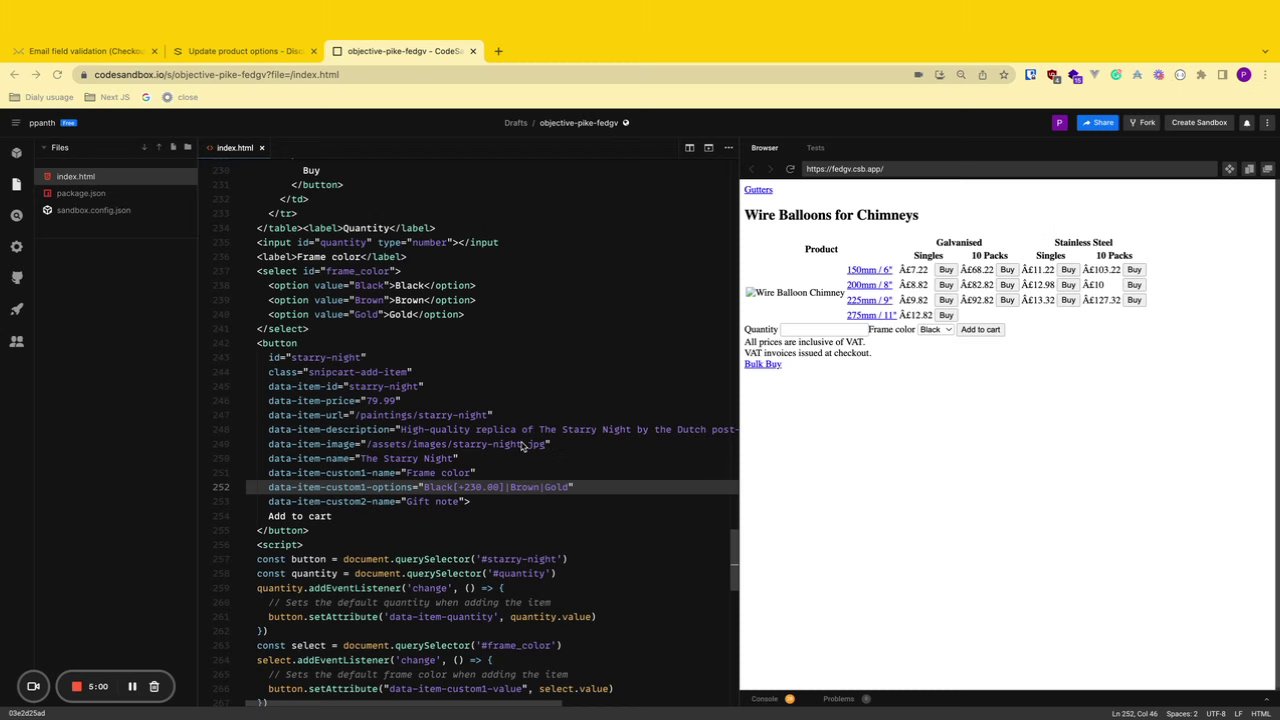Delete the recording with trash icon
The width and height of the screenshot is (1280, 720).
[x=154, y=687]
